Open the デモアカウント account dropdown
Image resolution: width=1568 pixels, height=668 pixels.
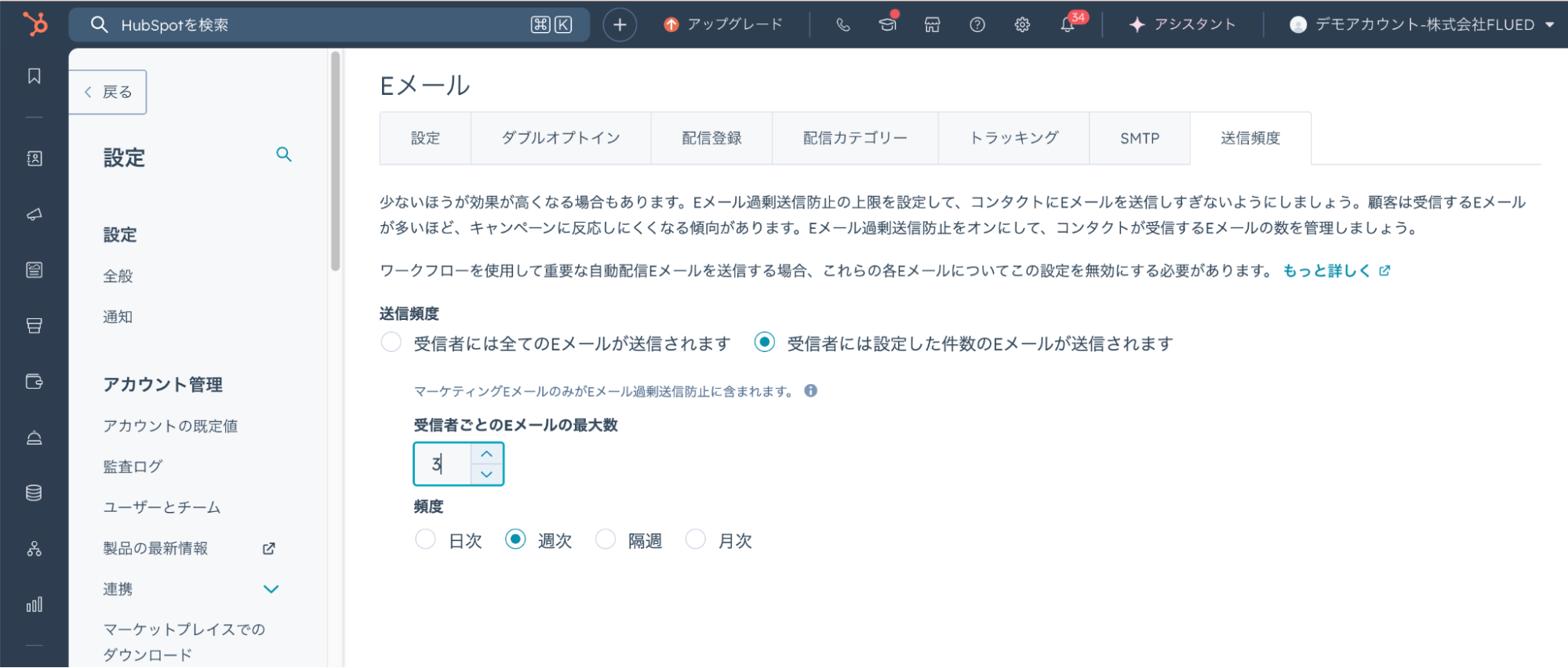[1421, 24]
